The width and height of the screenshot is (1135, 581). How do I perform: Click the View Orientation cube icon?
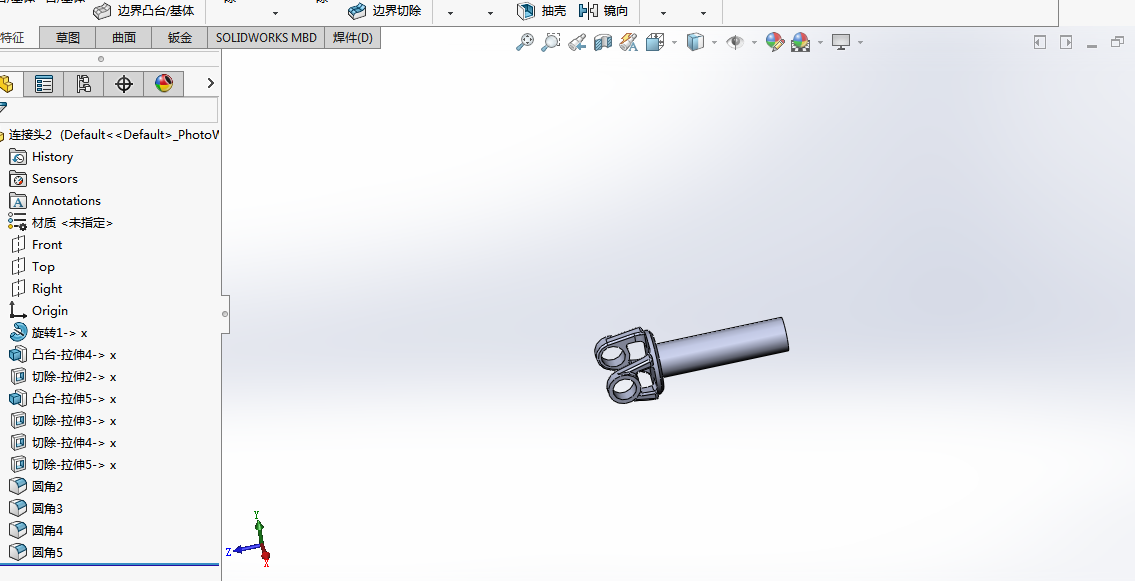pos(654,42)
